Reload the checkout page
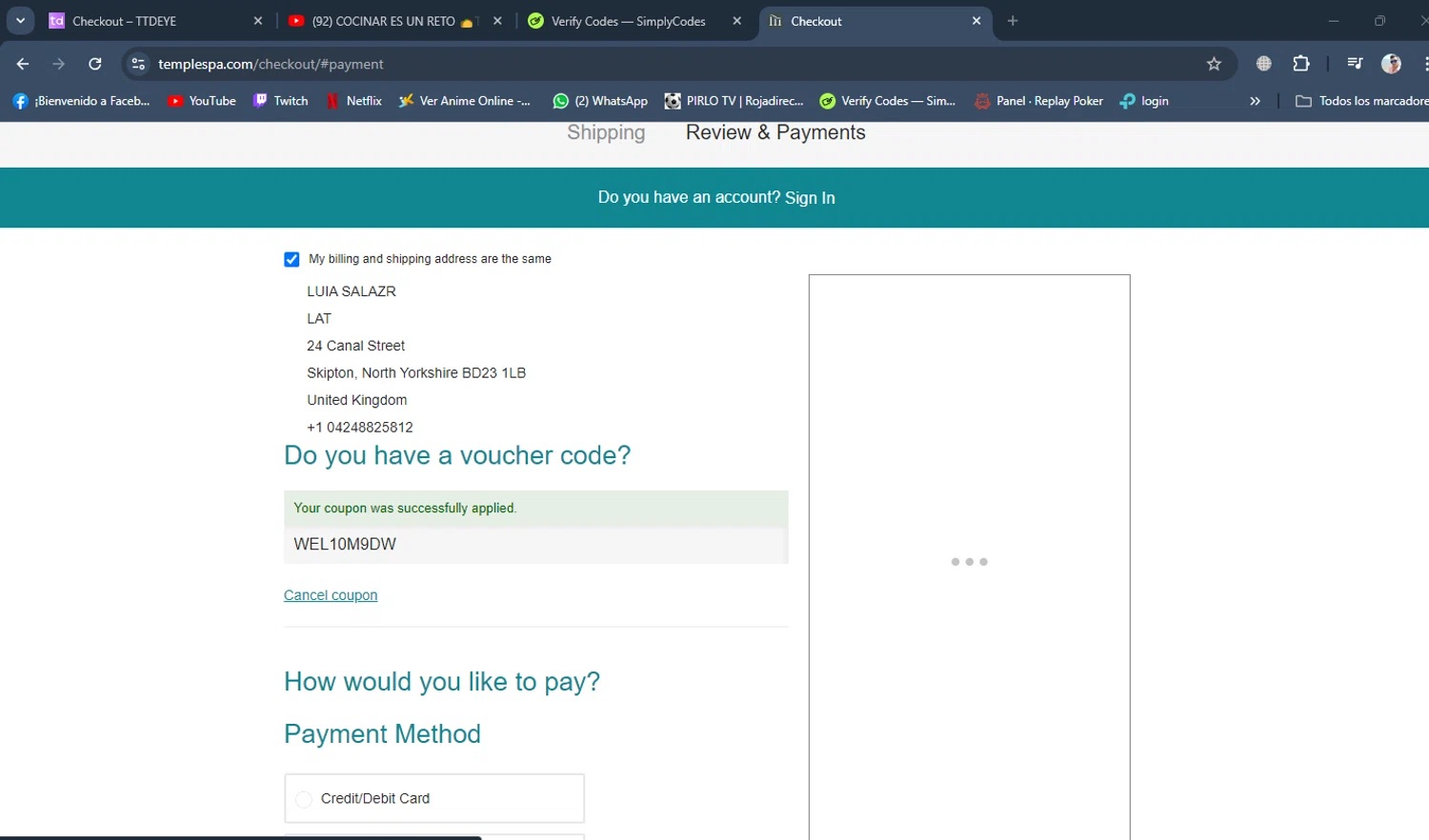 [95, 64]
